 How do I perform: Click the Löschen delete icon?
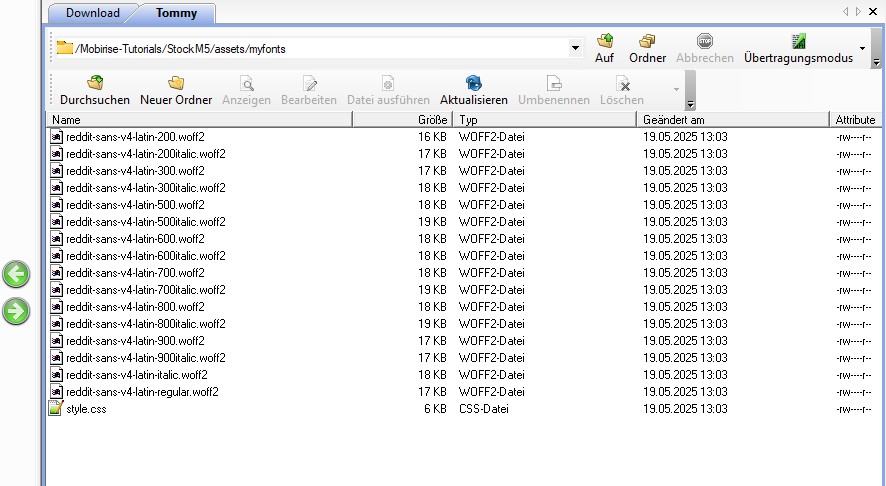pyautogui.click(x=622, y=84)
